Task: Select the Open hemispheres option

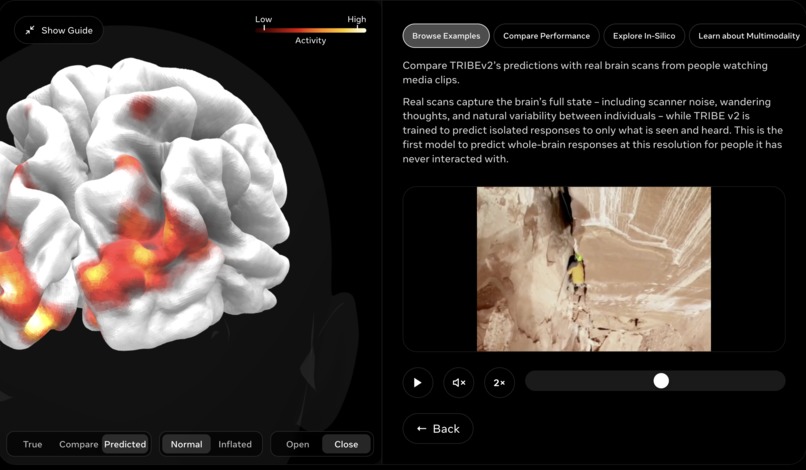Action: 298,444
